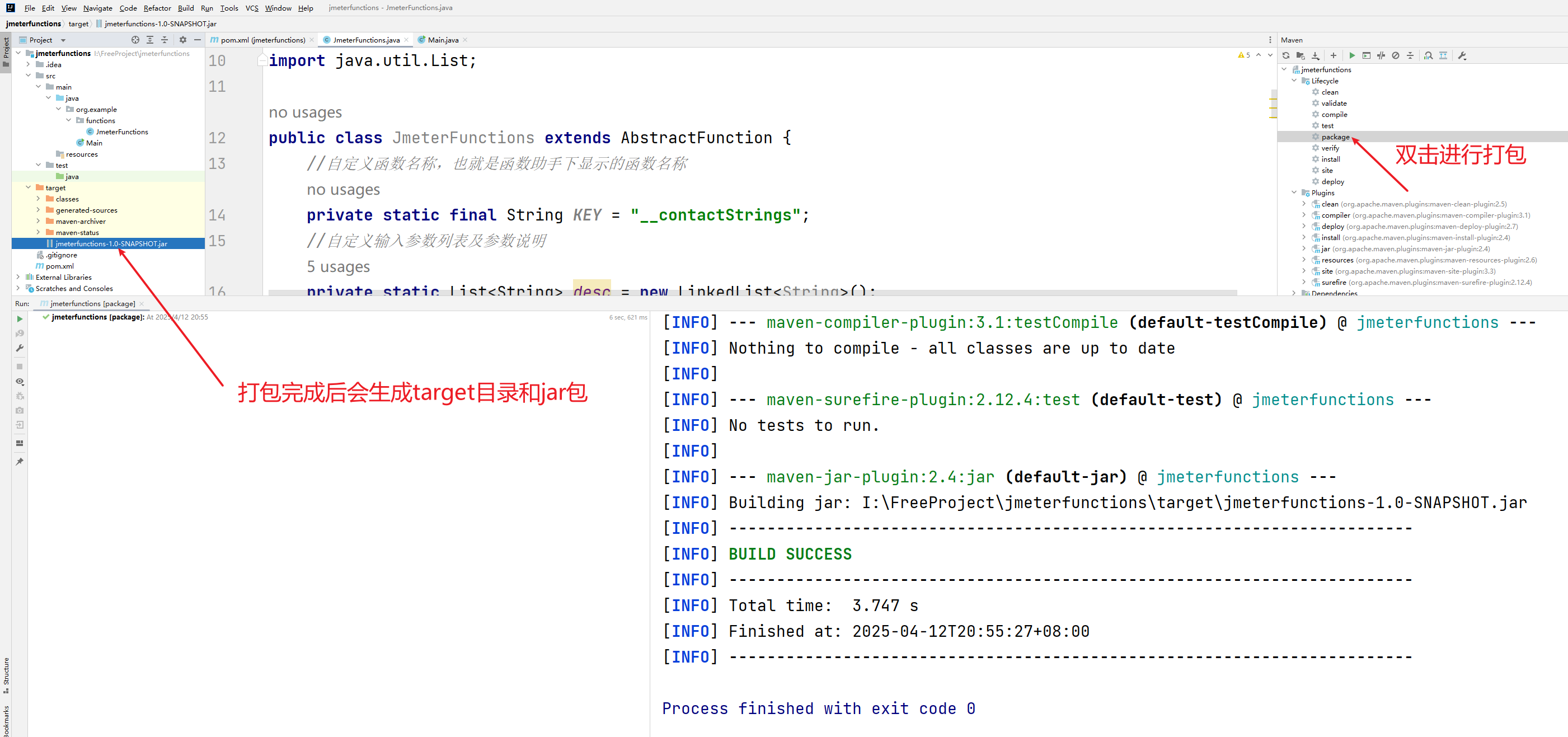
Task: Switch to Main.java editor tab
Action: (x=443, y=40)
